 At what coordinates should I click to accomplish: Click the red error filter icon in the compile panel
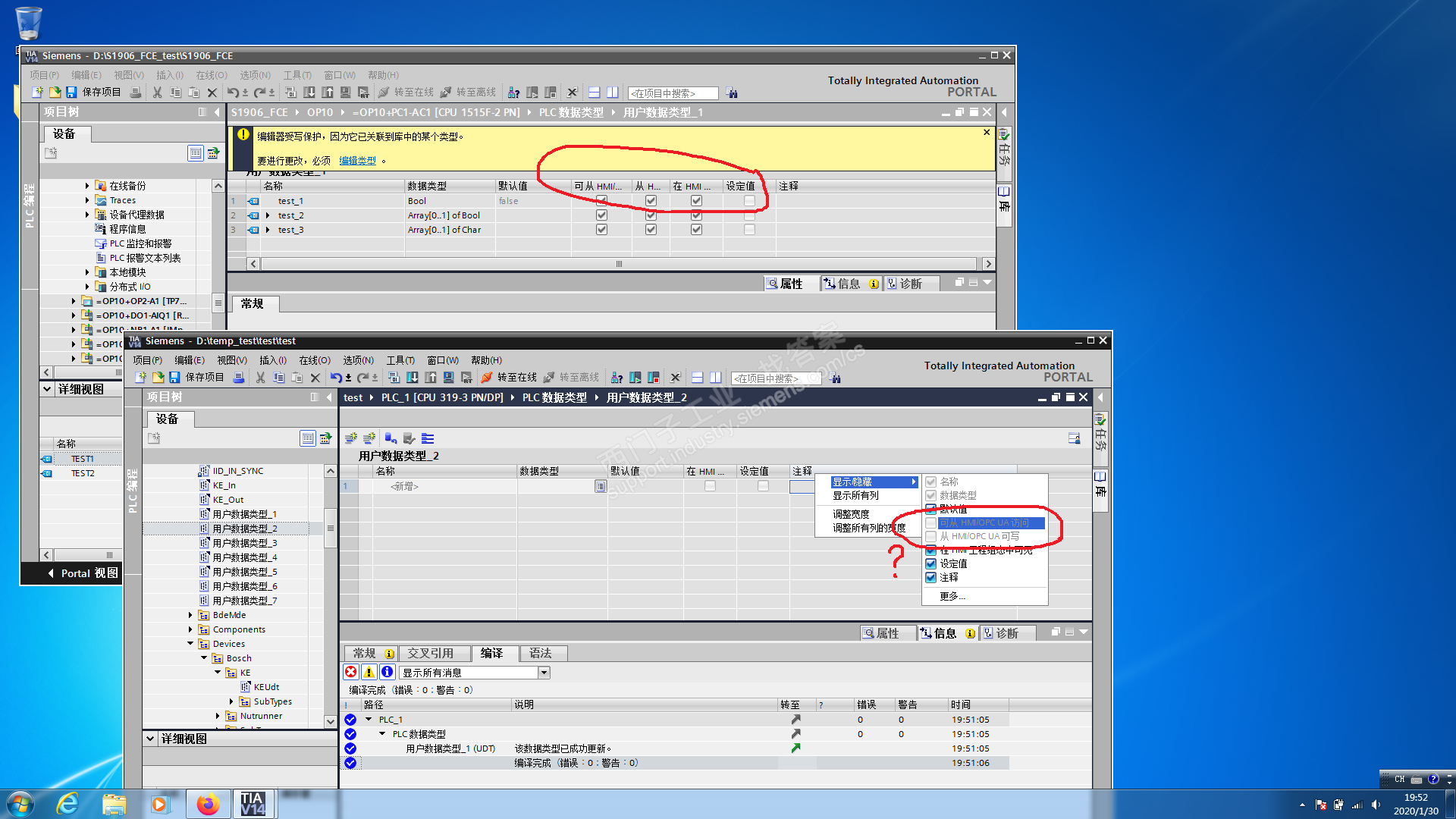click(350, 672)
